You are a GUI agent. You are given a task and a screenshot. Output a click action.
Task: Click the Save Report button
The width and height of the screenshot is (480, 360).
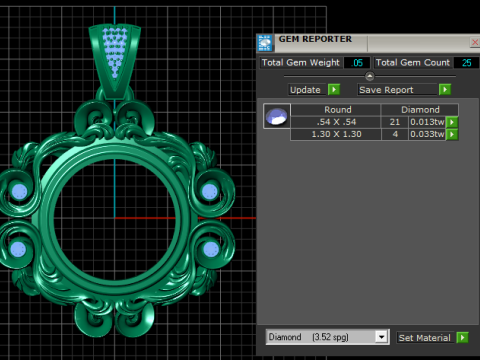[397, 90]
